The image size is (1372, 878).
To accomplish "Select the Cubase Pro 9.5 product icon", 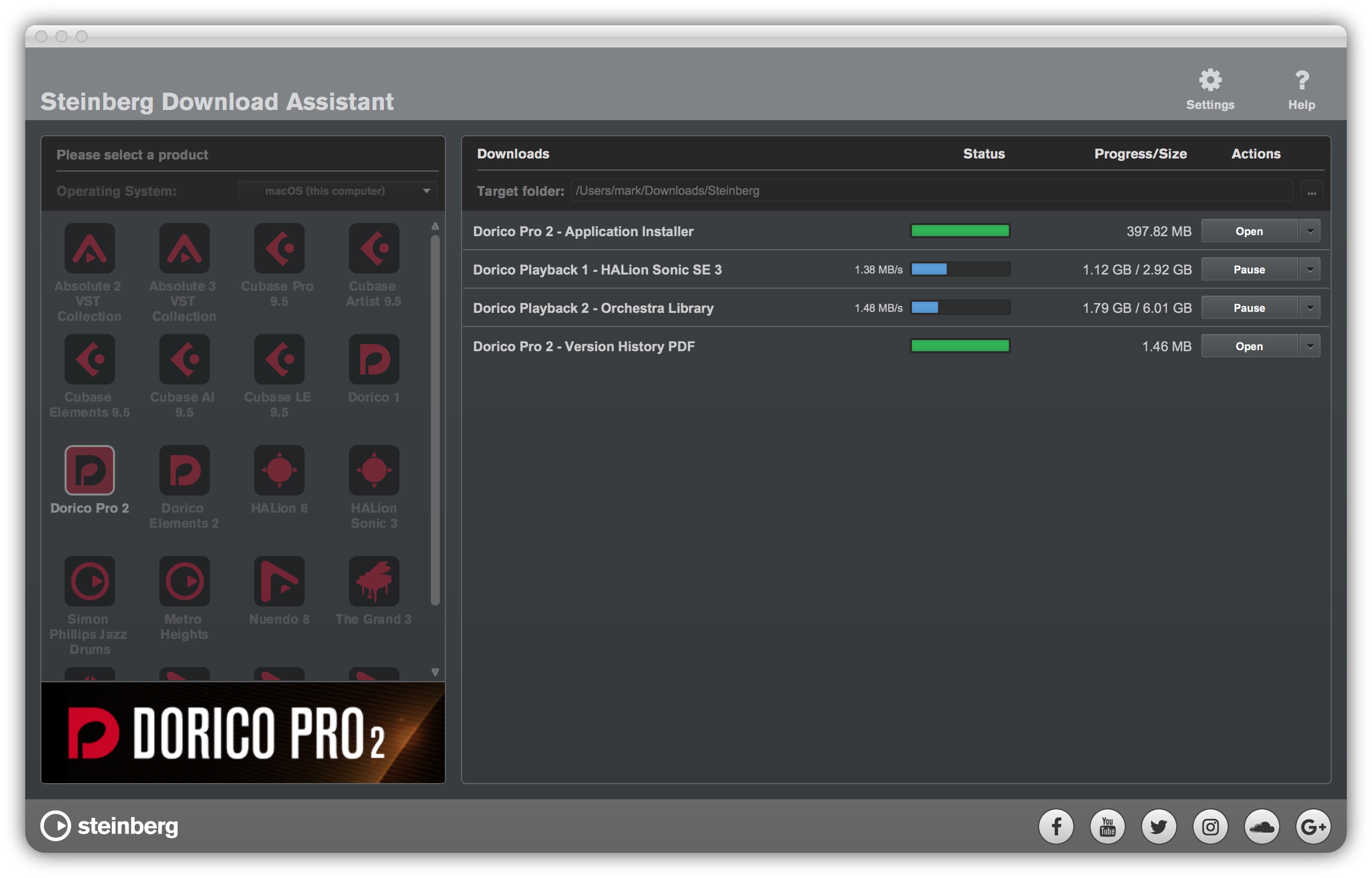I will (278, 248).
